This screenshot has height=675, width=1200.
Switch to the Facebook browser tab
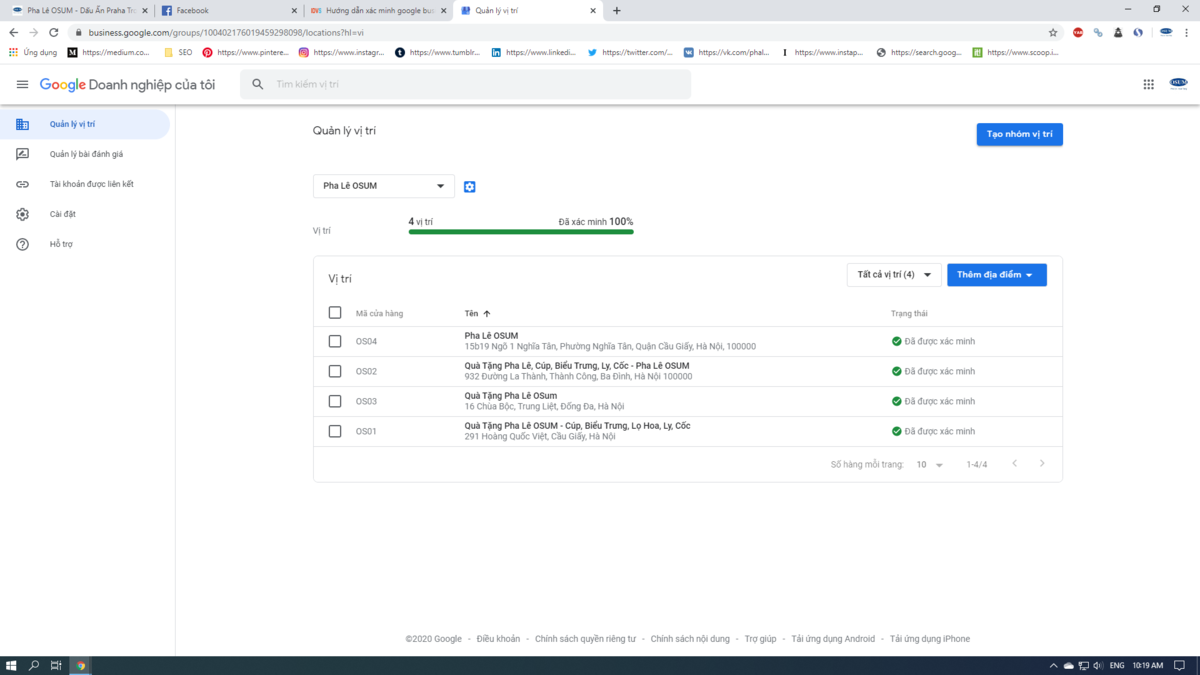229,11
